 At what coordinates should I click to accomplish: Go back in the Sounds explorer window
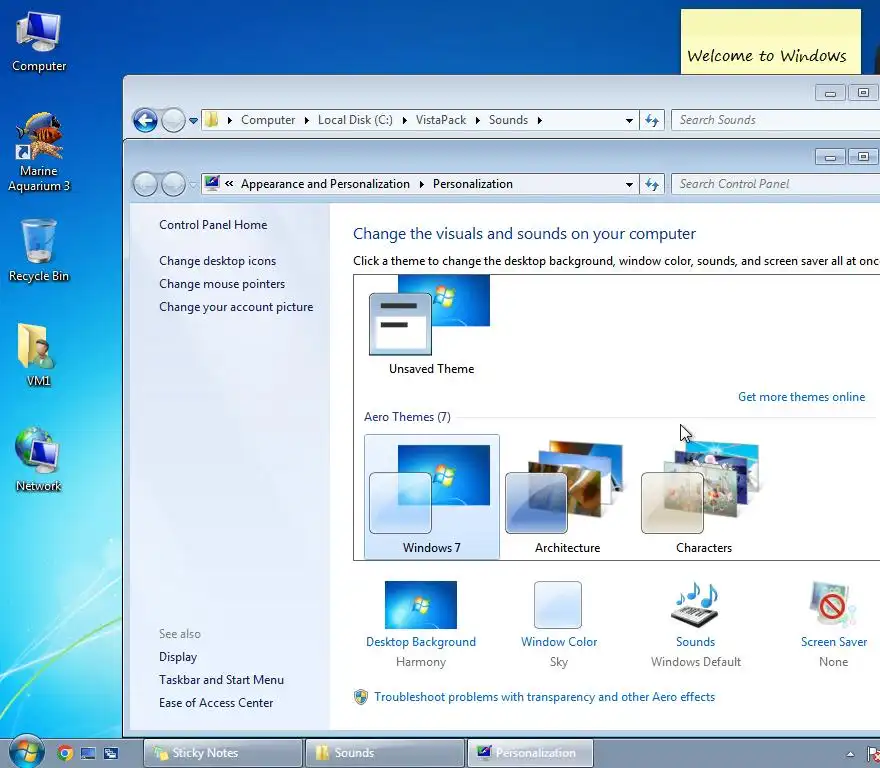click(x=145, y=120)
